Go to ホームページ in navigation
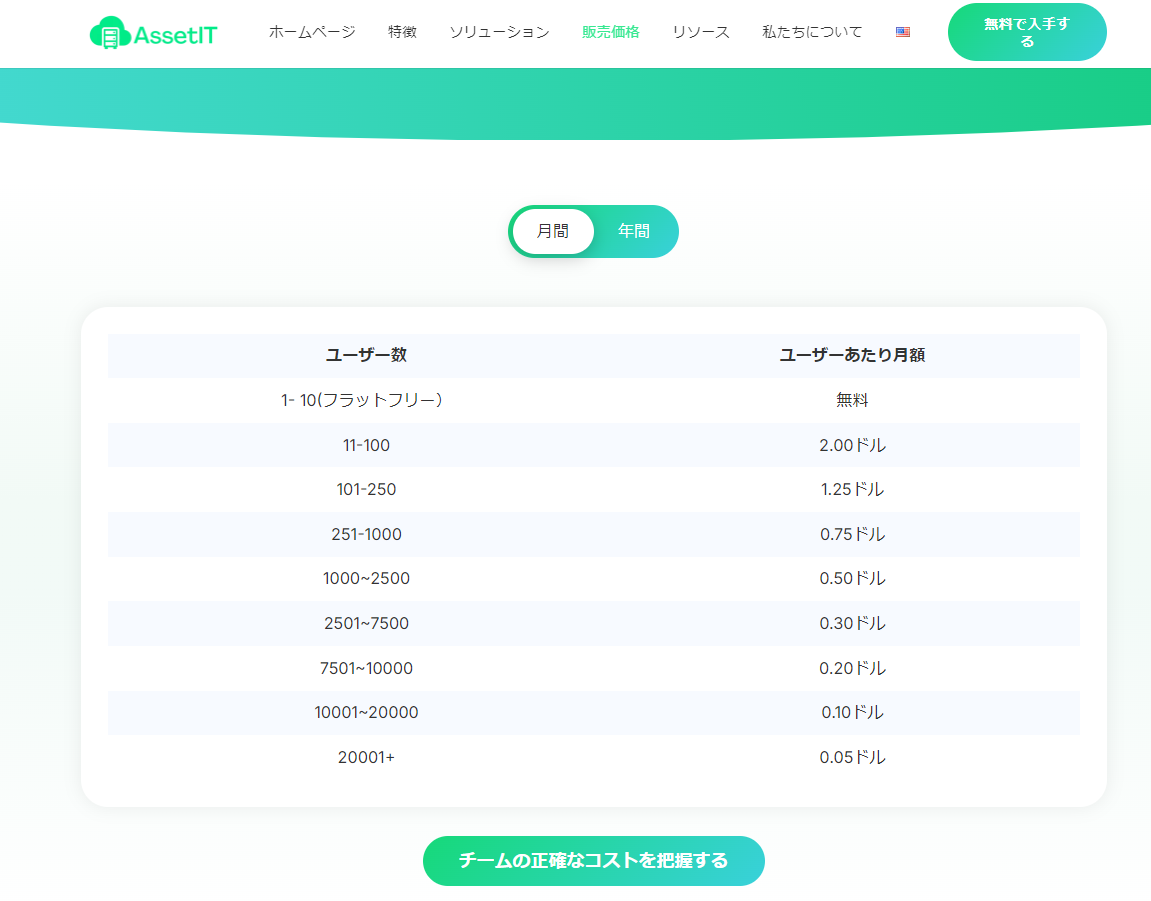This screenshot has height=901, width=1151. [312, 32]
